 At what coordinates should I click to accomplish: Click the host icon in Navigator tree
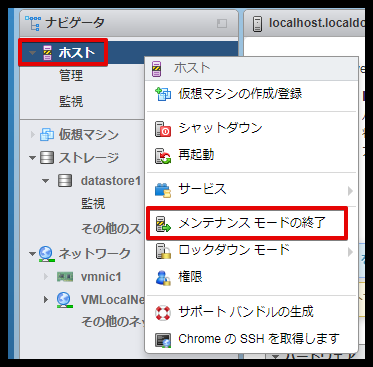pyautogui.click(x=48, y=53)
